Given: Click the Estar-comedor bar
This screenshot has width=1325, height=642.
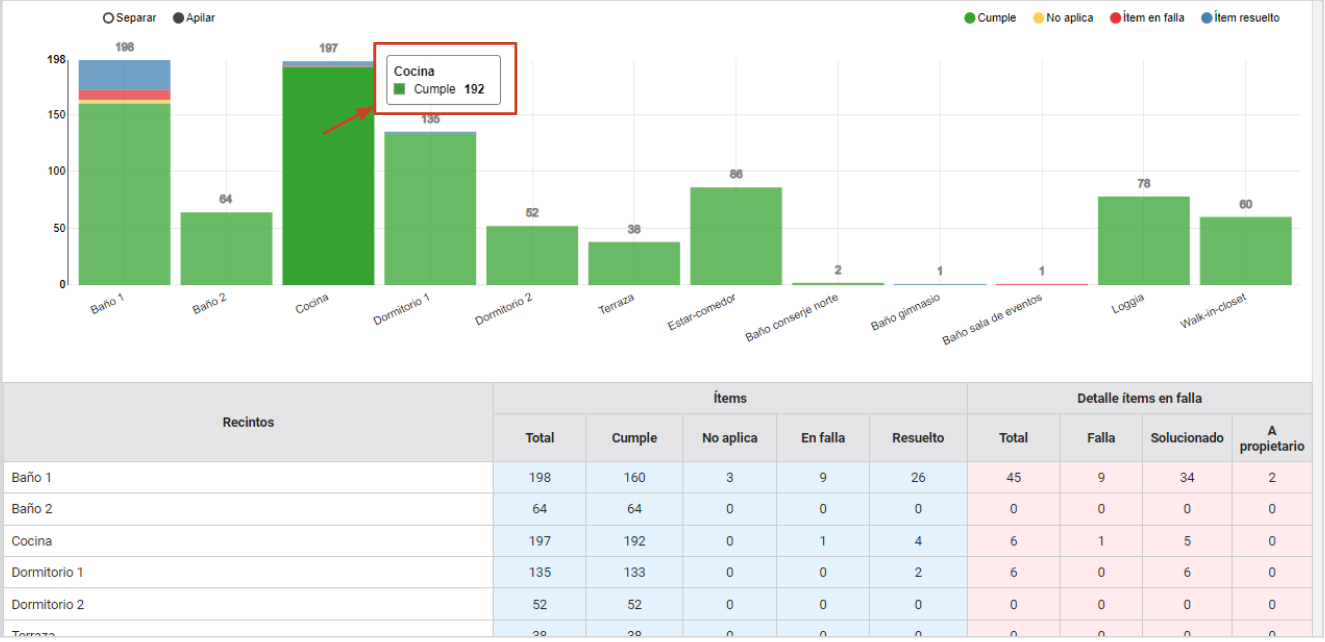Looking at the screenshot, I should click(736, 236).
